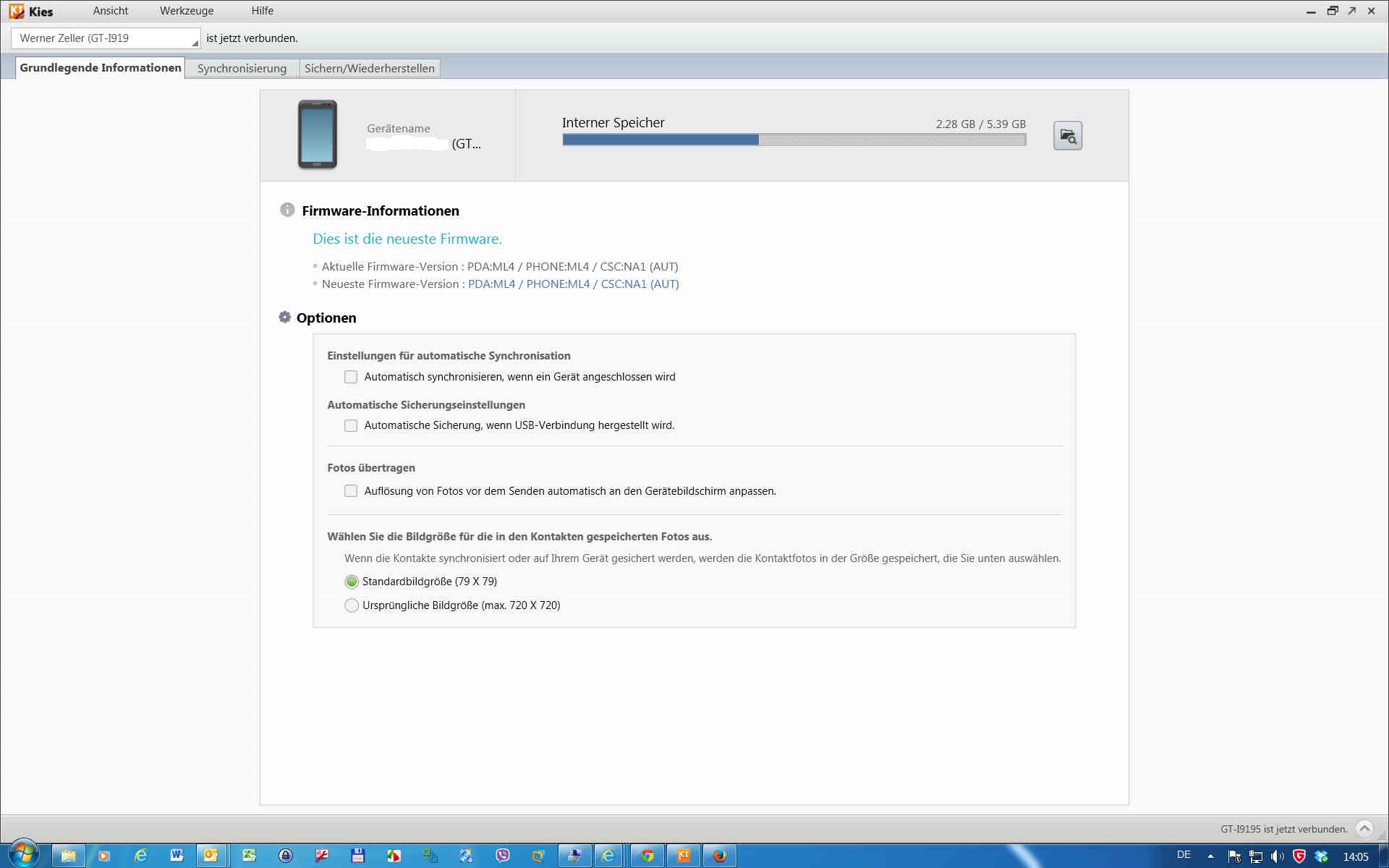The height and width of the screenshot is (868, 1389).
Task: Open the G Data security tray icon
Action: (1299, 856)
